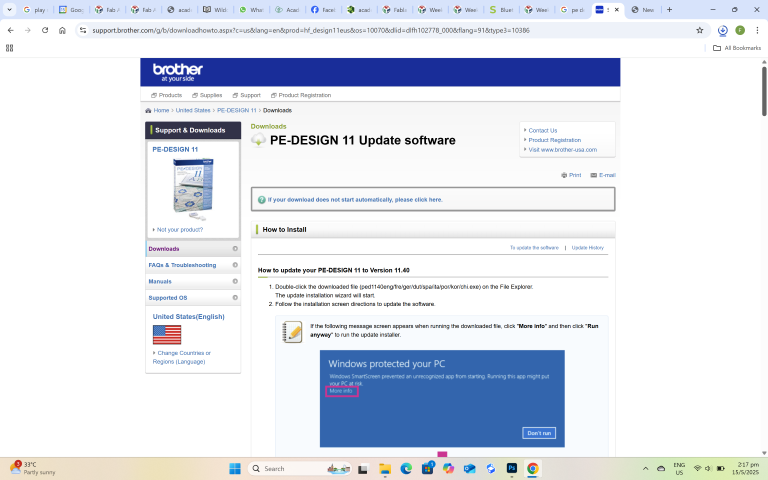Open the Support menu
The image size is (768, 480).
246,95
